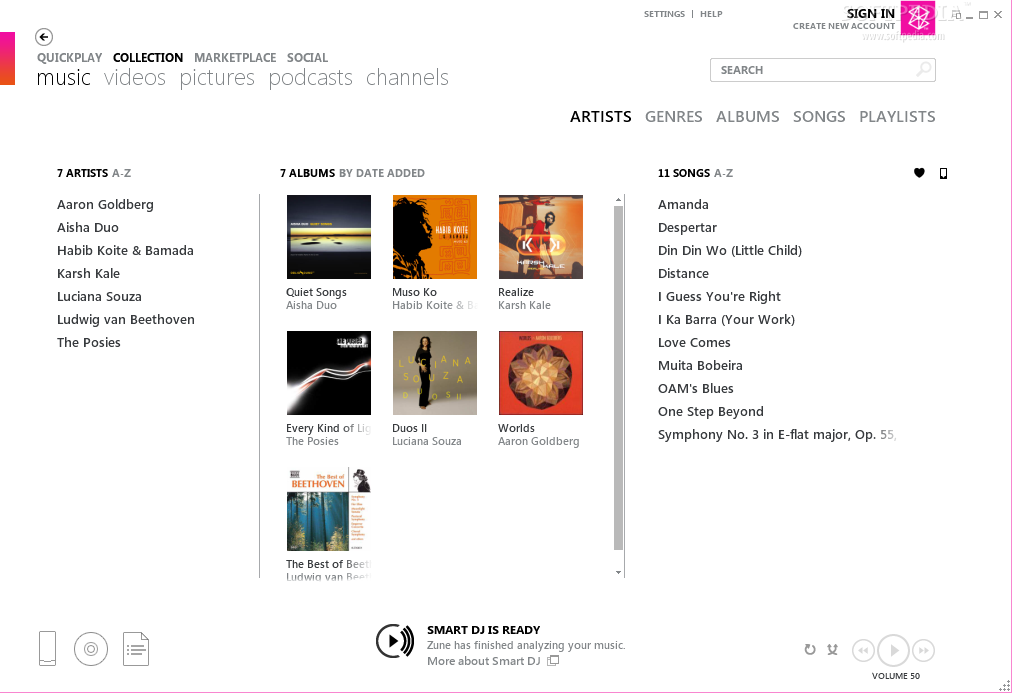The width and height of the screenshot is (1012, 693).
Task: Select the song Amanda
Action: pyautogui.click(x=683, y=205)
